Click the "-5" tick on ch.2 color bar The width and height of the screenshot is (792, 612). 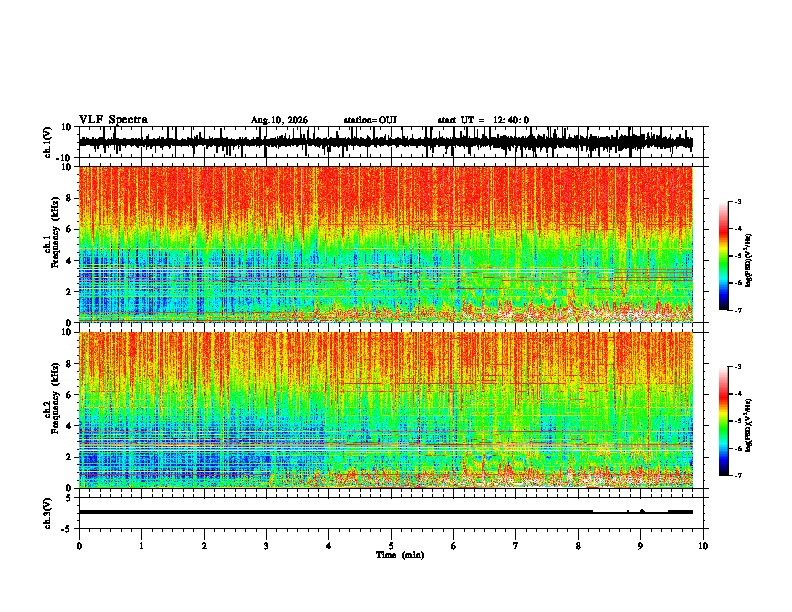pos(738,421)
